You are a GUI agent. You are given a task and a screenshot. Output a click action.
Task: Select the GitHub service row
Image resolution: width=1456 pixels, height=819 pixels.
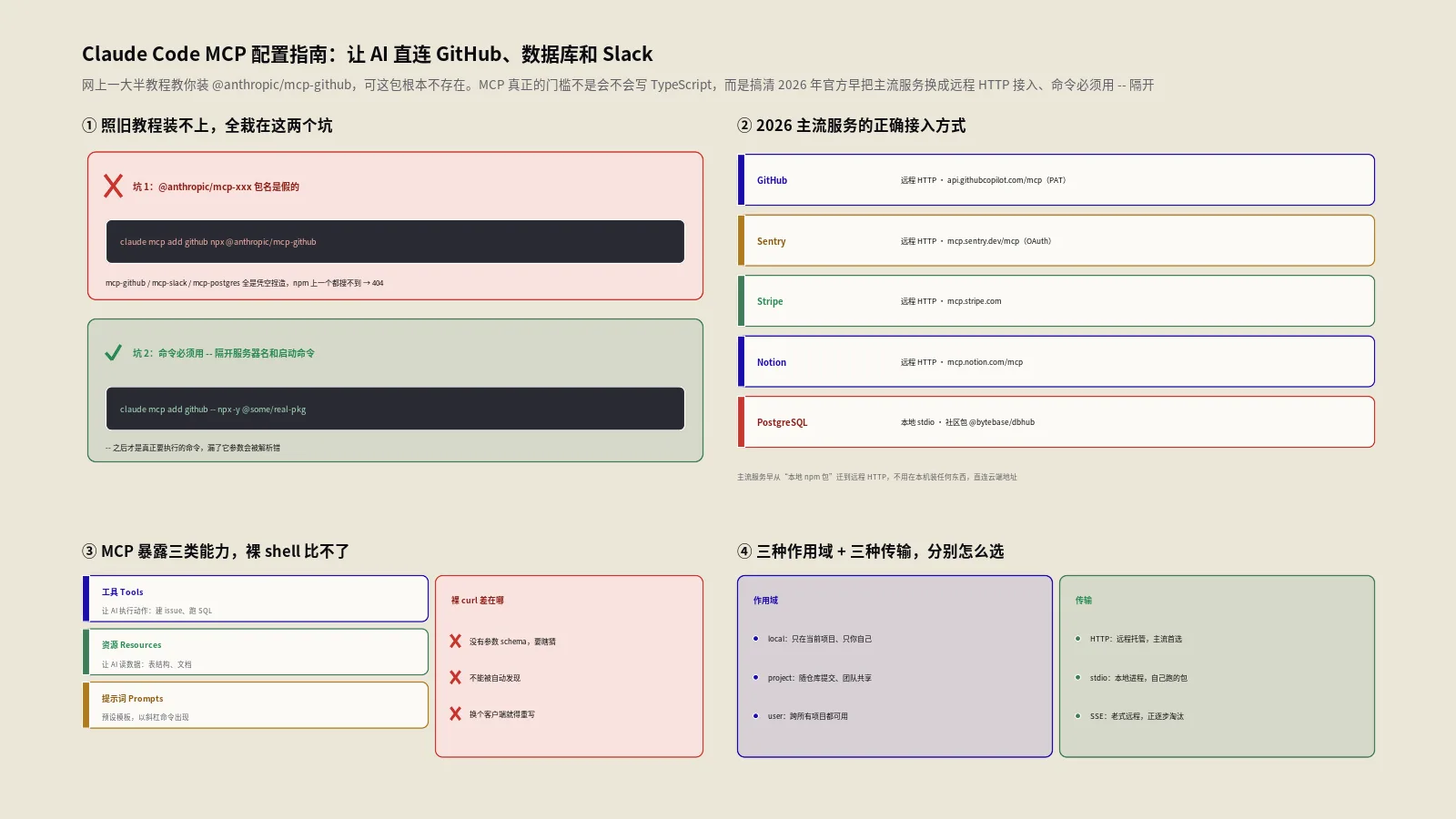(x=1056, y=180)
